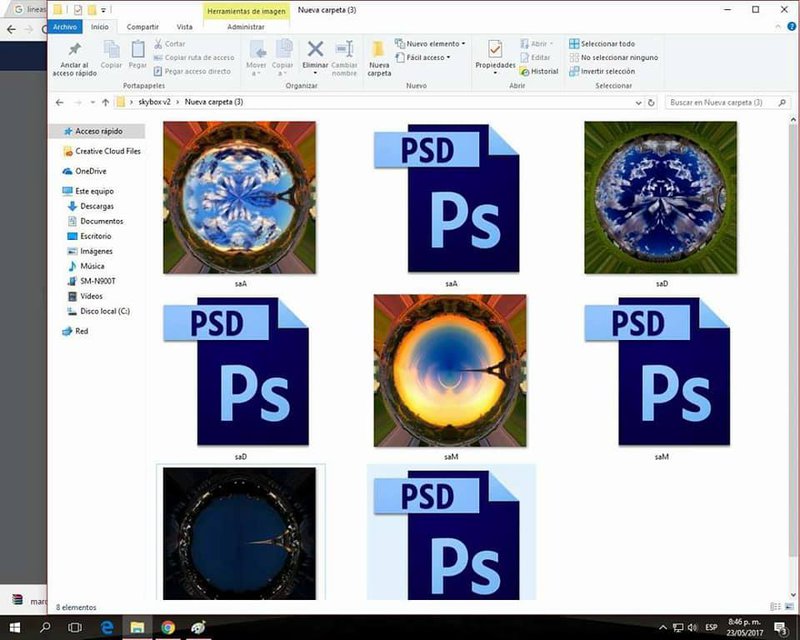
Task: Click the Pegar clipboard icon
Action: 137,55
